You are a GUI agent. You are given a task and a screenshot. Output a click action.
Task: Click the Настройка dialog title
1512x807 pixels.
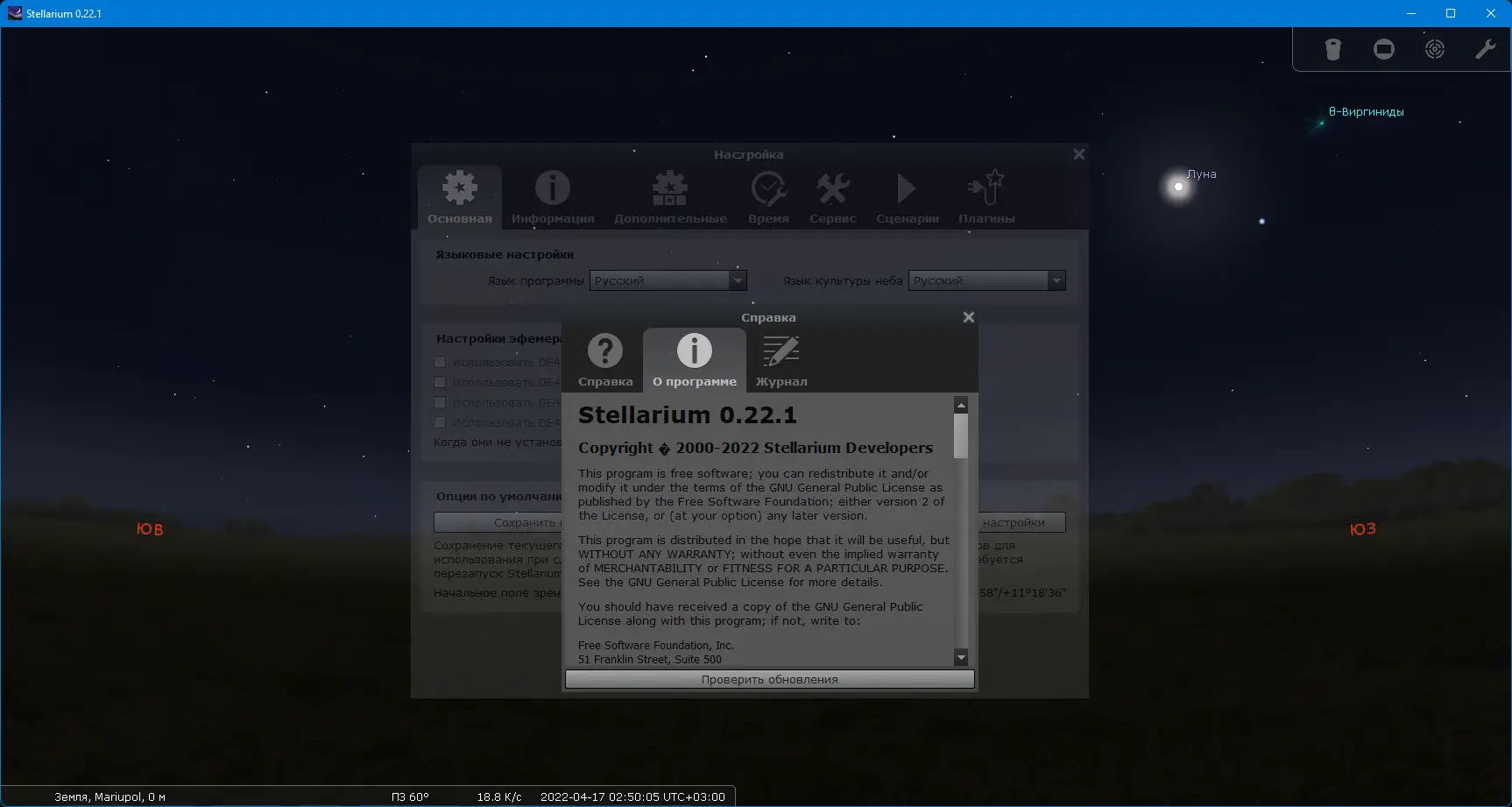[x=749, y=154]
